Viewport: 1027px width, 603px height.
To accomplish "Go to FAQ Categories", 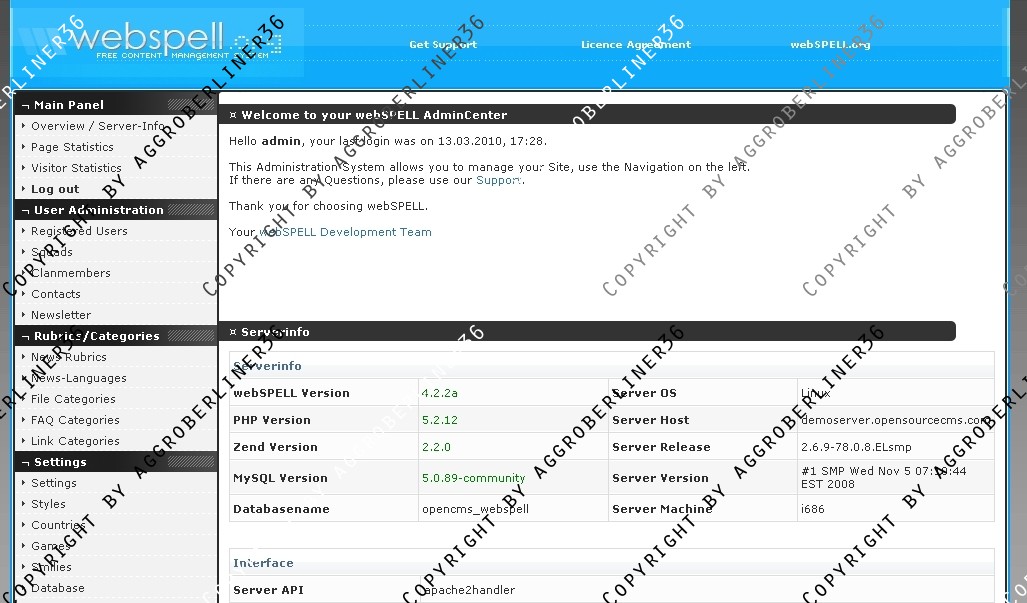I will [75, 420].
